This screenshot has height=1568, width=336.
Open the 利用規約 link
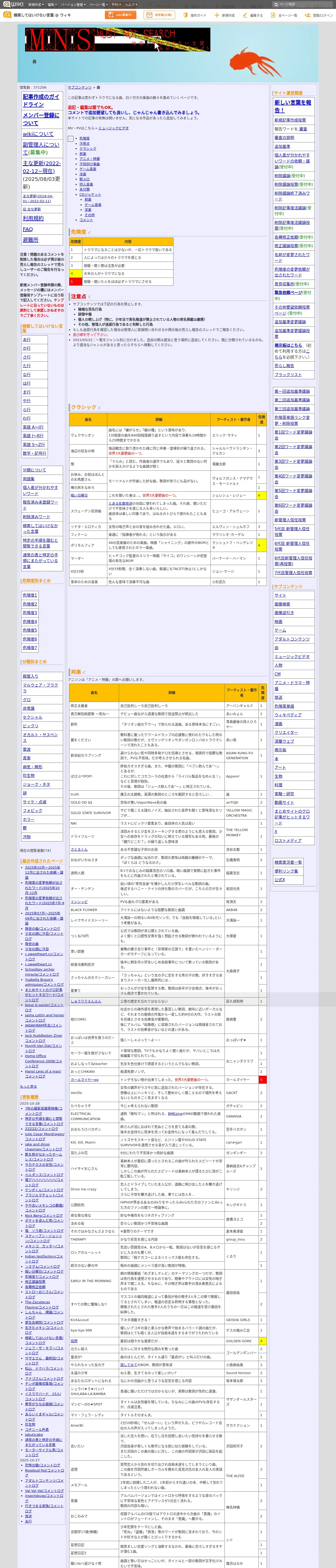[x=33, y=218]
